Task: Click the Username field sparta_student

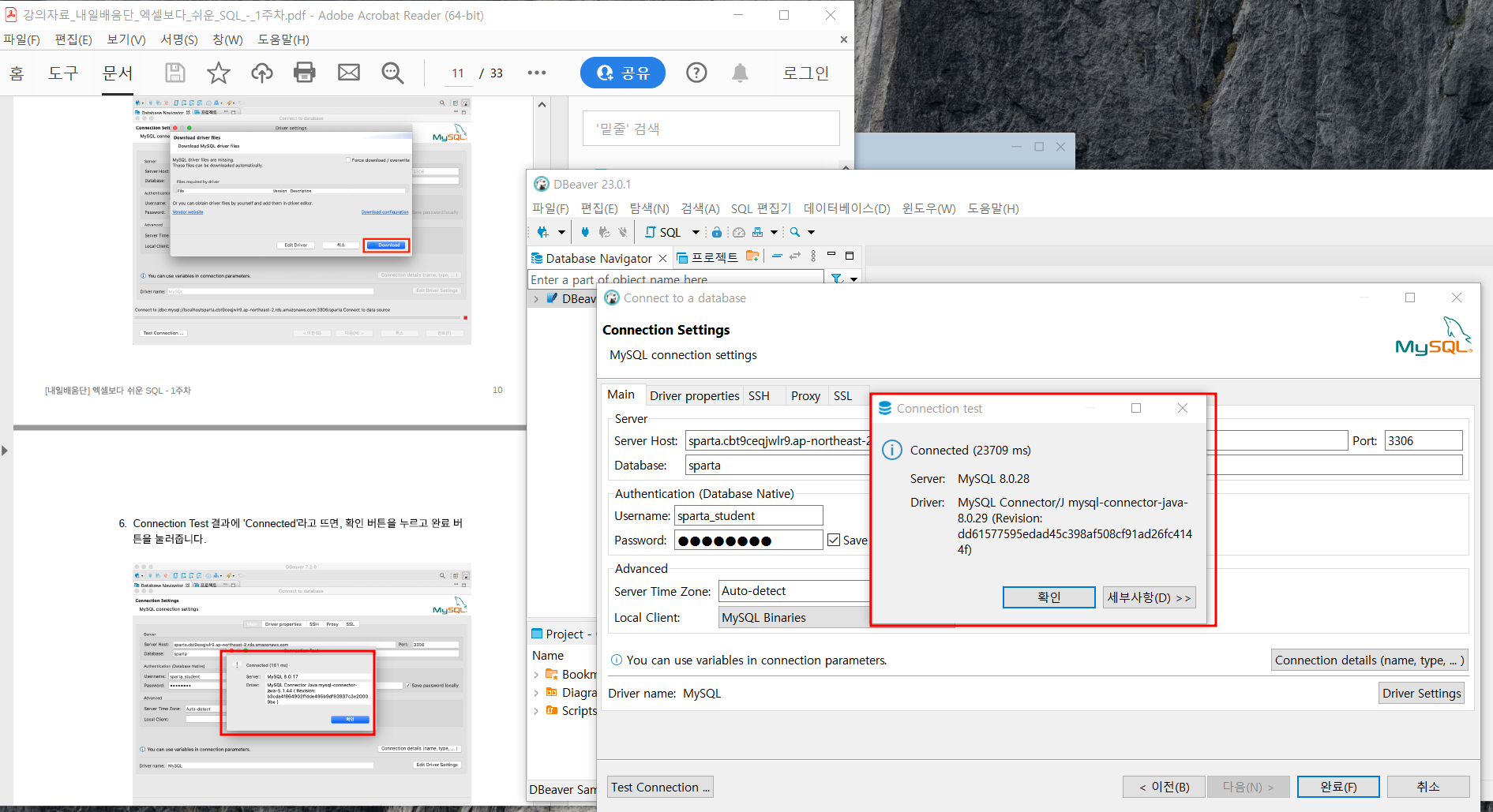Action: (748, 515)
